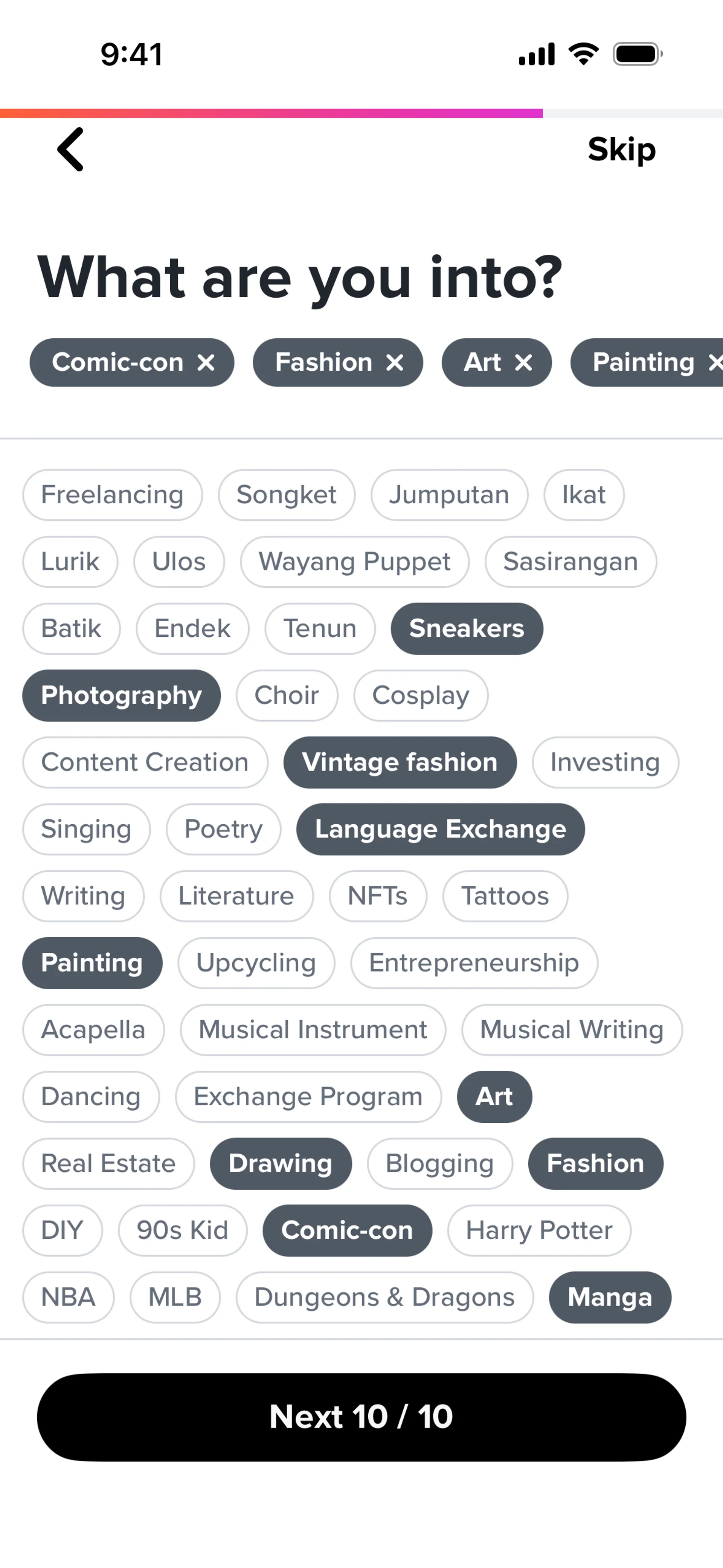Select the Wayang Puppet interest
The height and width of the screenshot is (1568, 723).
[x=355, y=562]
